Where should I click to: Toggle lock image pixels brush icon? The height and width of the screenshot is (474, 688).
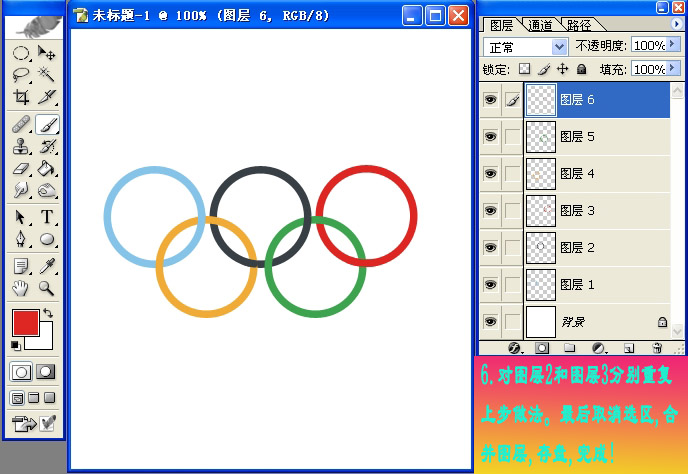[x=544, y=69]
